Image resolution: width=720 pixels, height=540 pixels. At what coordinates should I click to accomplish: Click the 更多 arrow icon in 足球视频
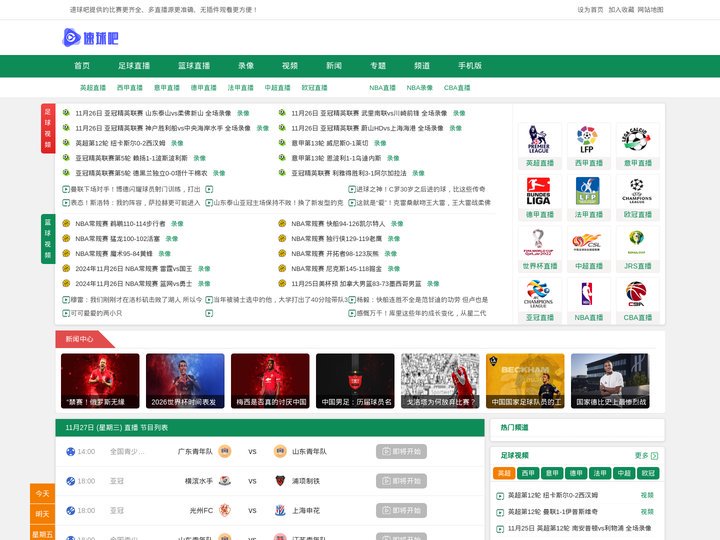click(x=655, y=456)
